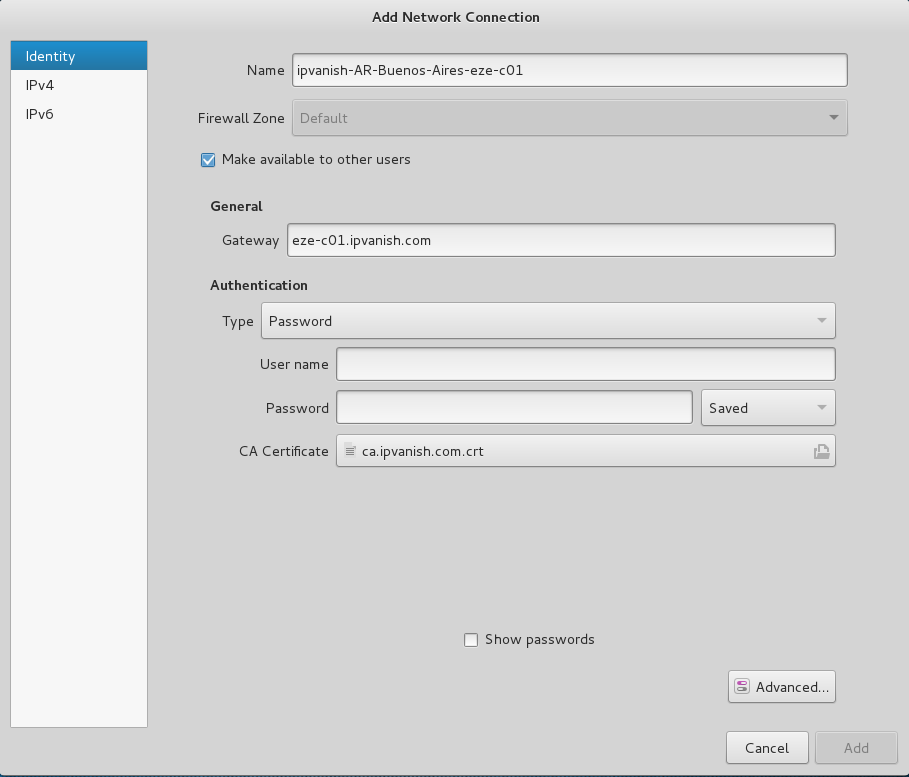Switch to the IPv6 tab
The height and width of the screenshot is (777, 909).
tap(38, 114)
